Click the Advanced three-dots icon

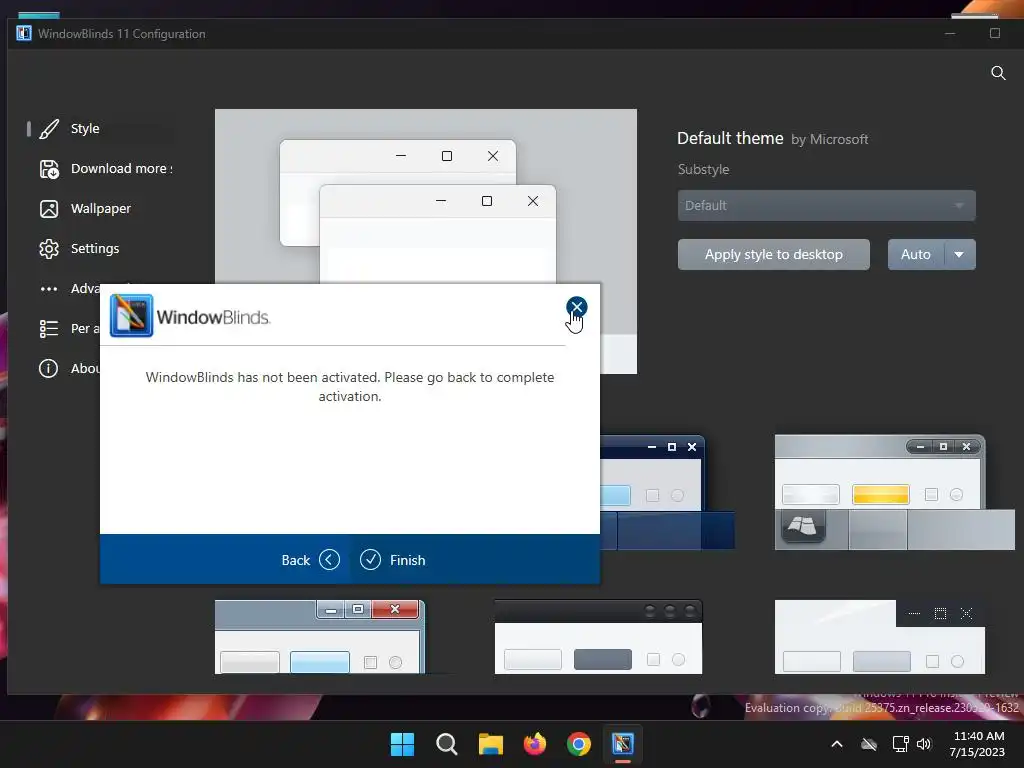coord(49,289)
